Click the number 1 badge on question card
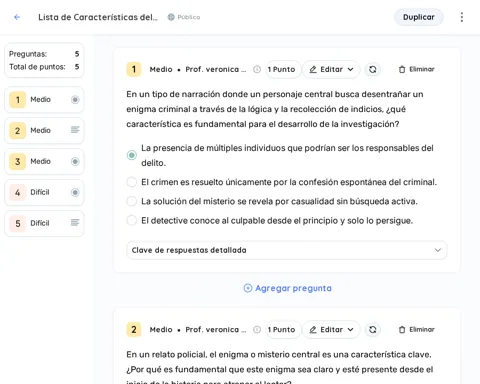 coord(134,69)
